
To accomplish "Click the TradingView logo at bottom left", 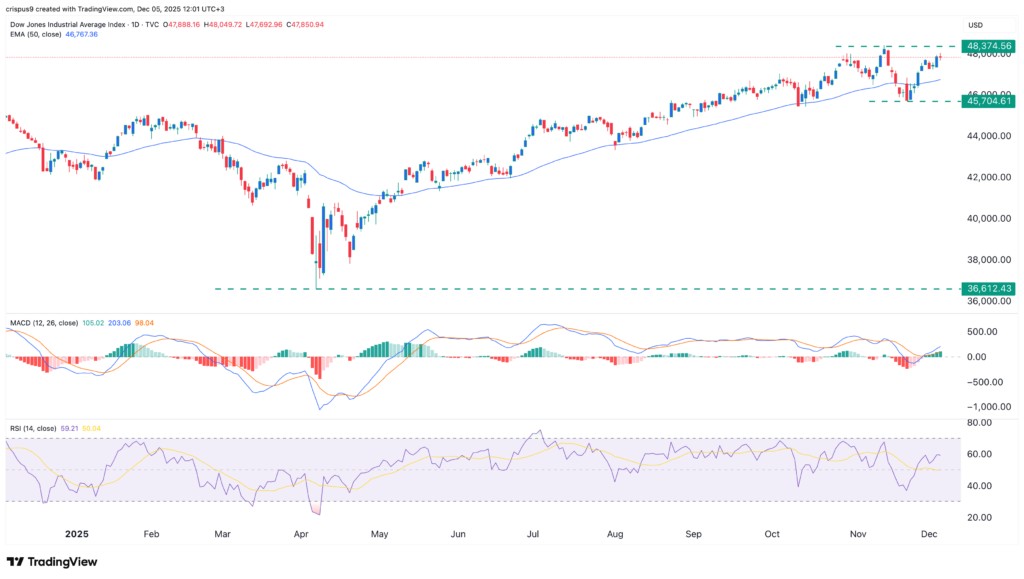I will (52, 562).
